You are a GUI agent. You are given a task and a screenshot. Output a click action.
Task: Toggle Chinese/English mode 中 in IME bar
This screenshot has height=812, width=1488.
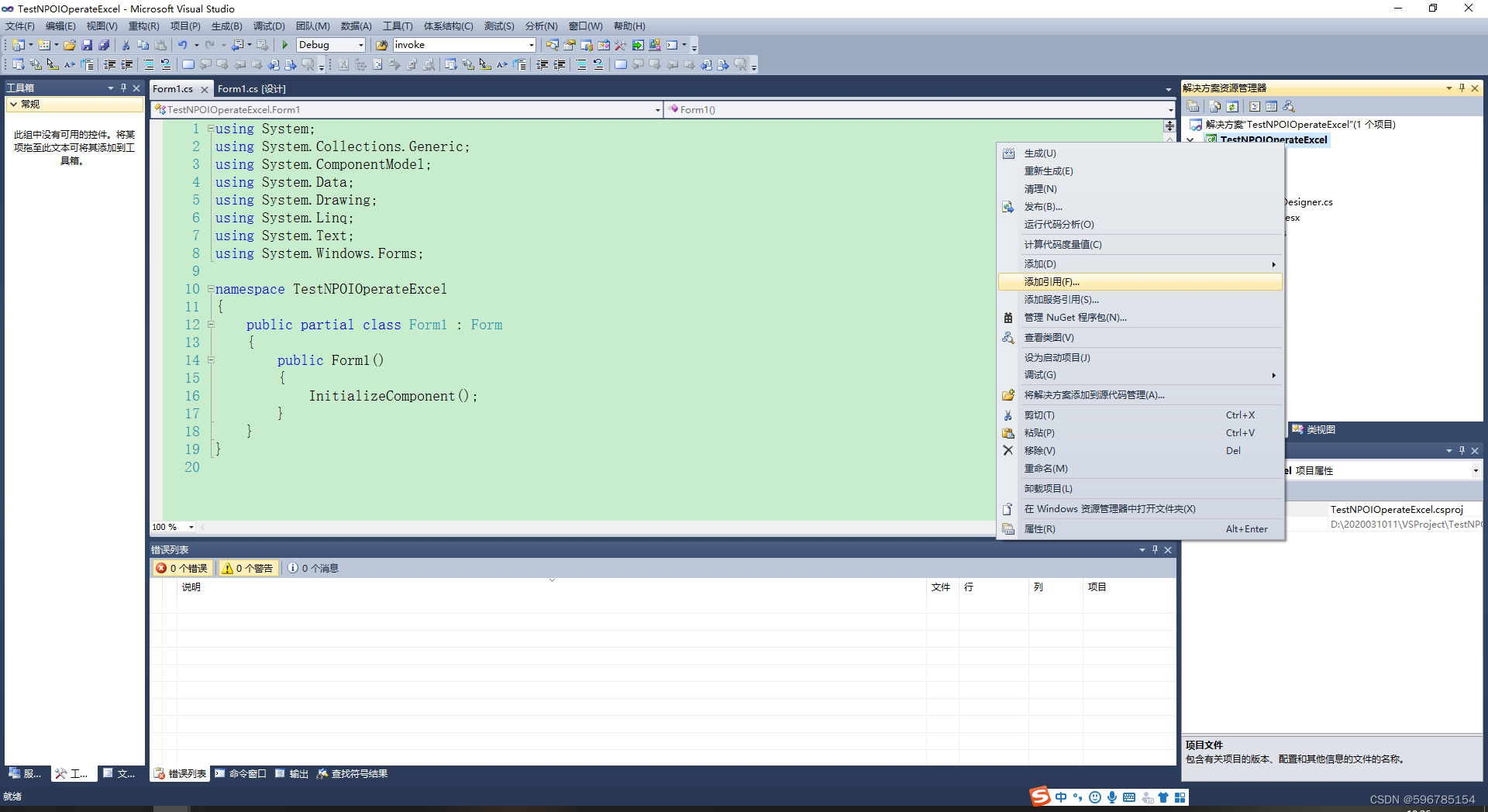pyautogui.click(x=1061, y=797)
